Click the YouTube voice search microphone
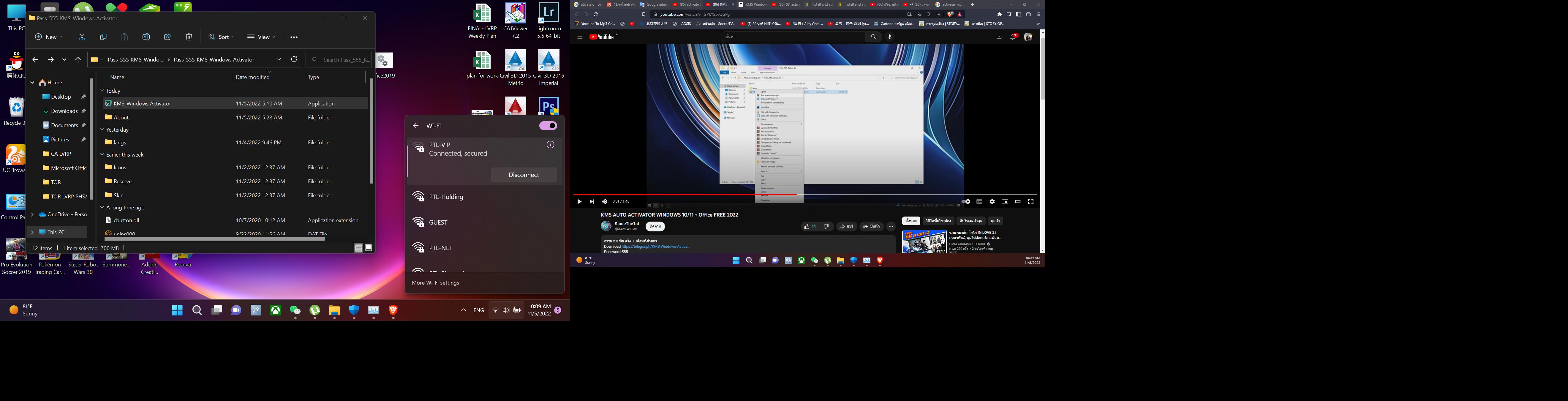This screenshot has width=1568, height=401. [x=889, y=37]
